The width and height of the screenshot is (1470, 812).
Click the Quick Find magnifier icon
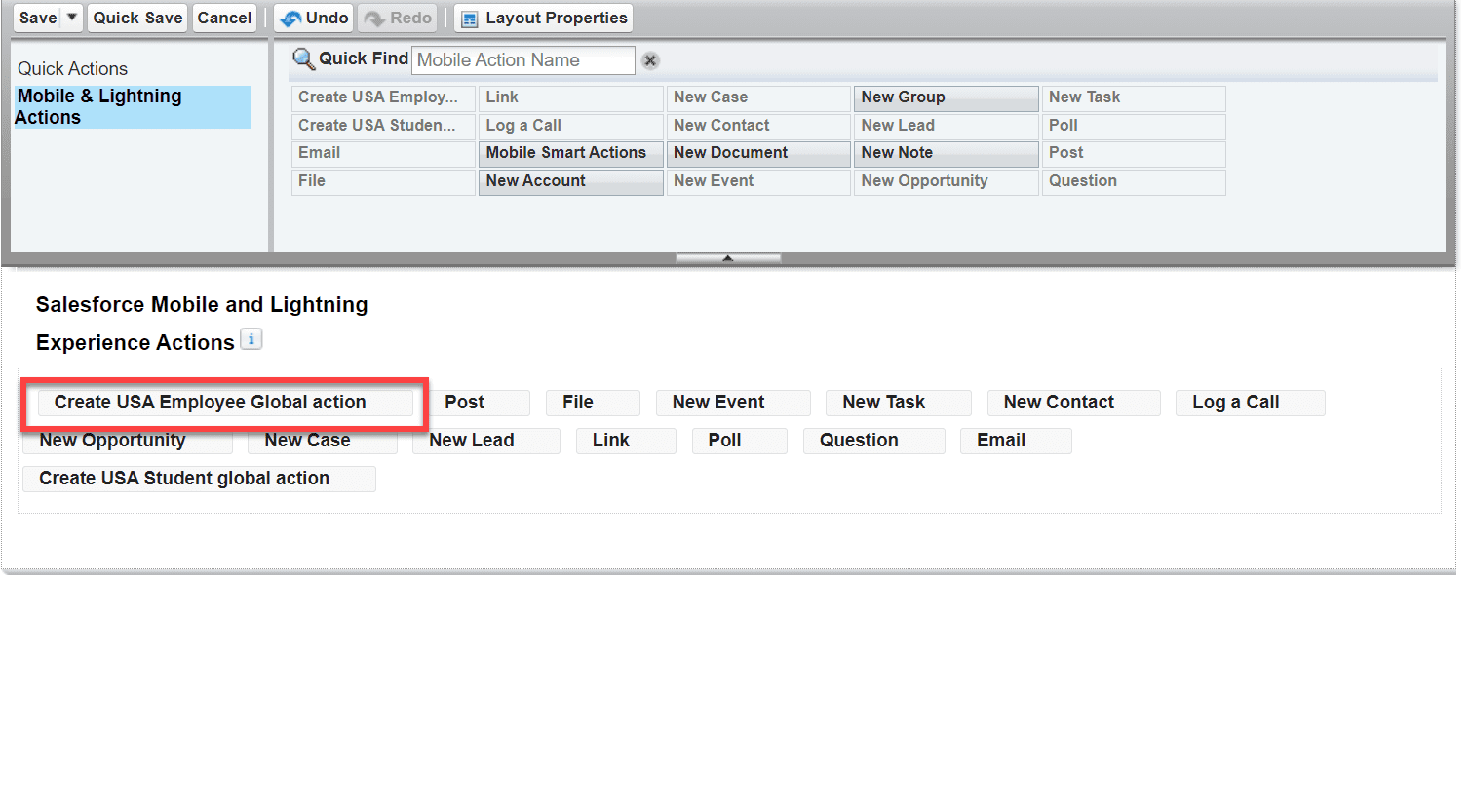pos(303,58)
